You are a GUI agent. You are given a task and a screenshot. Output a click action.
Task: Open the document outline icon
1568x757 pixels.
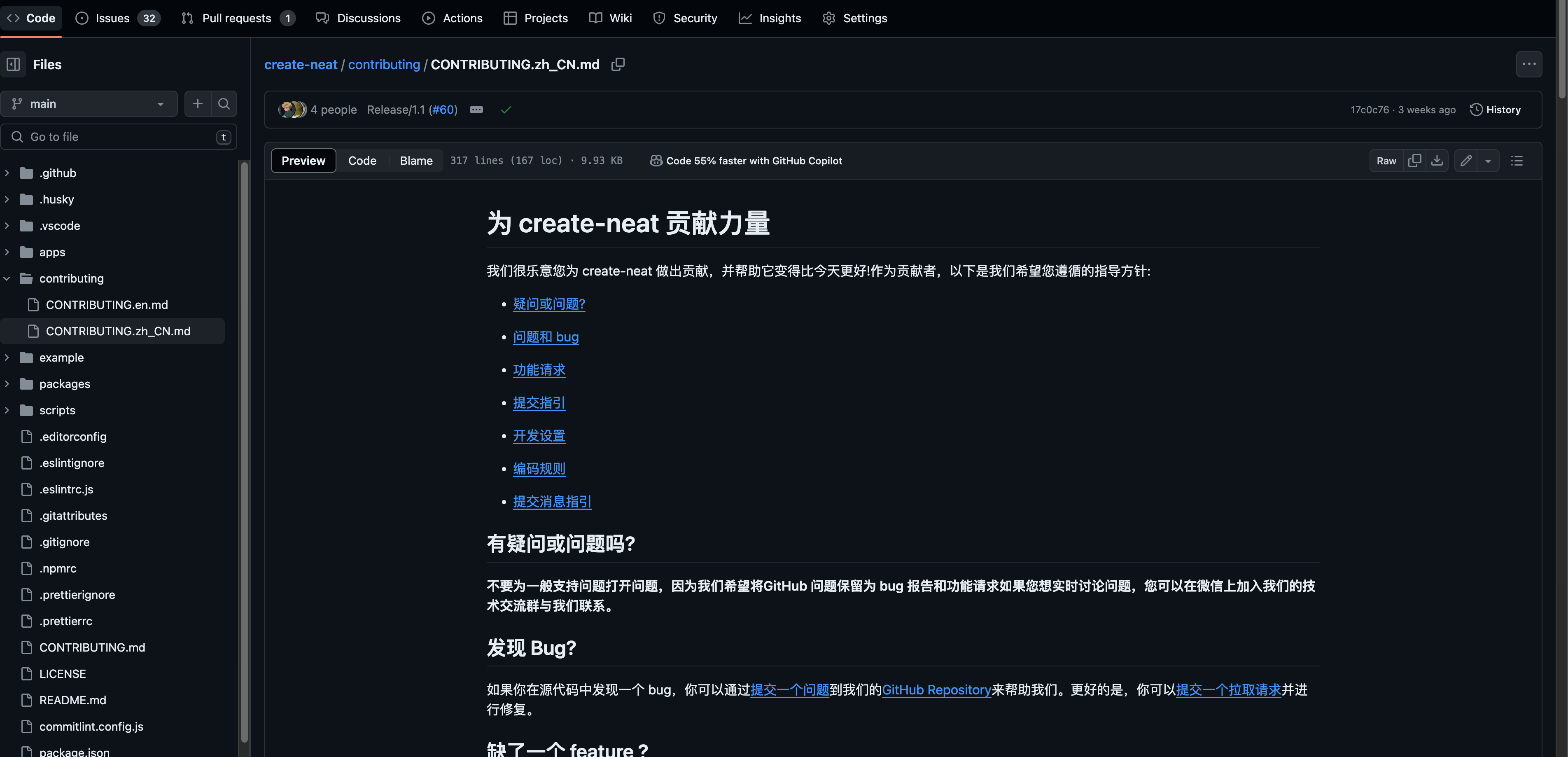click(x=1517, y=161)
